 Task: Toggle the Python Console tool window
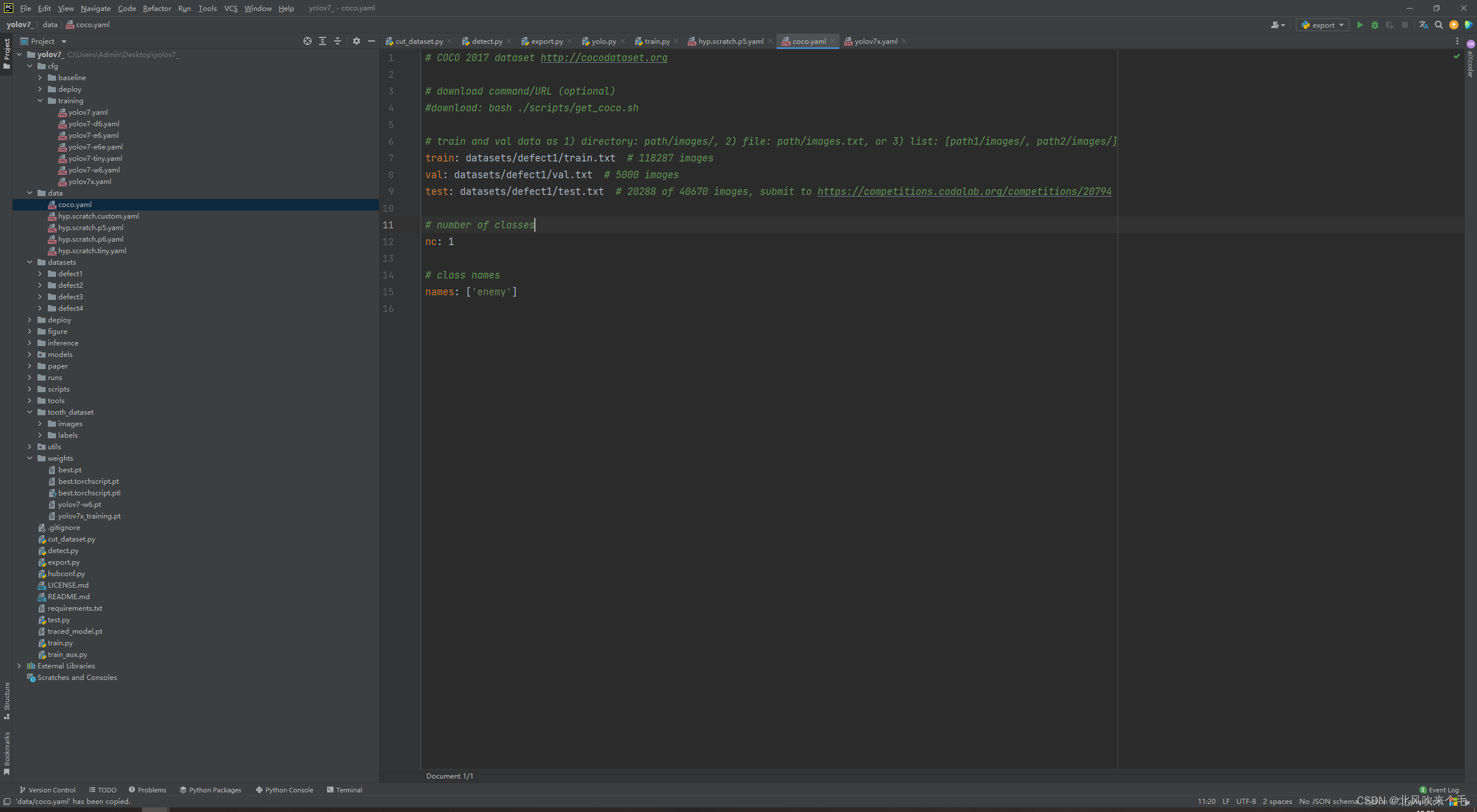point(284,790)
